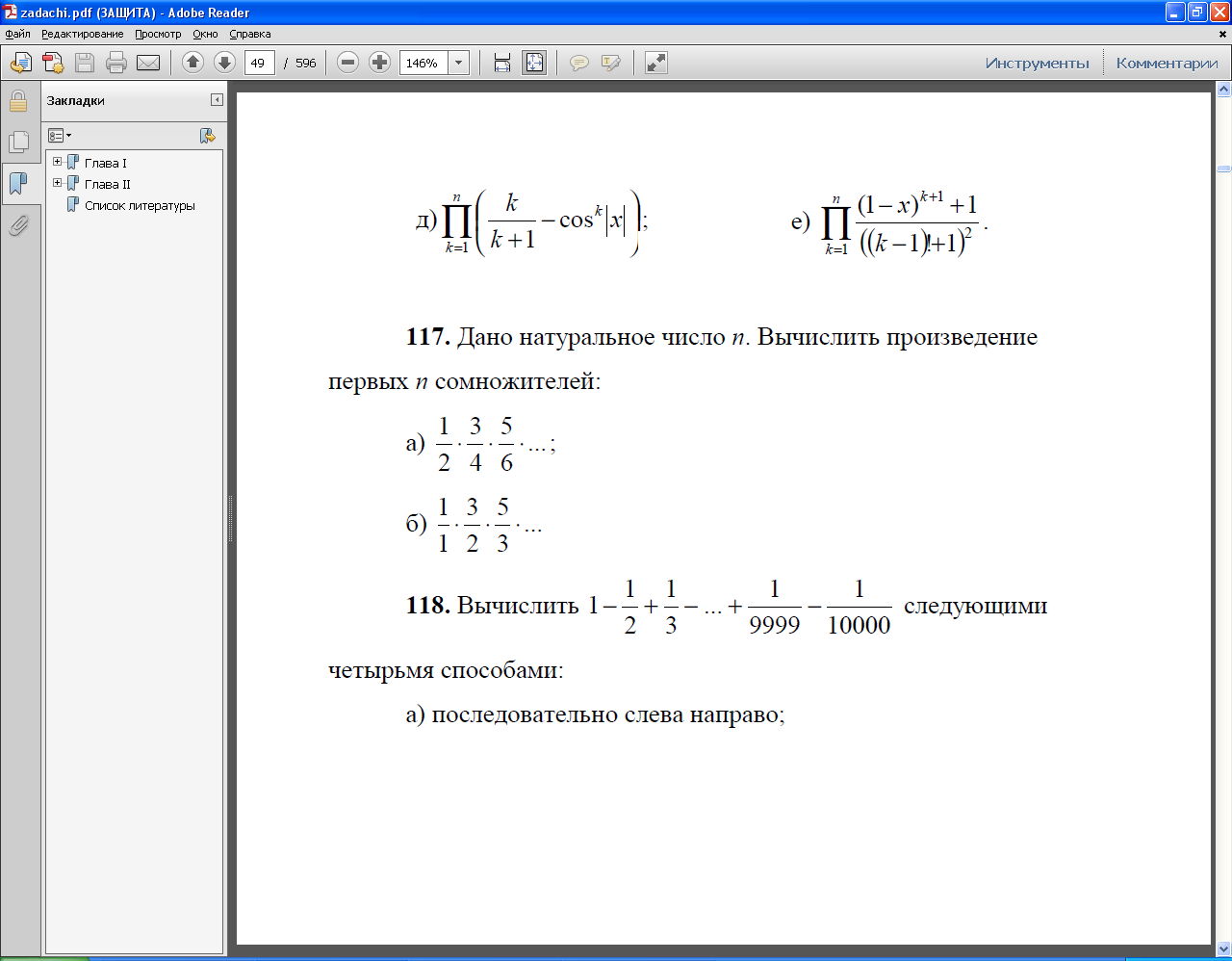Click the denominator 10000 in the formula
The height and width of the screenshot is (961, 1232).
859,625
